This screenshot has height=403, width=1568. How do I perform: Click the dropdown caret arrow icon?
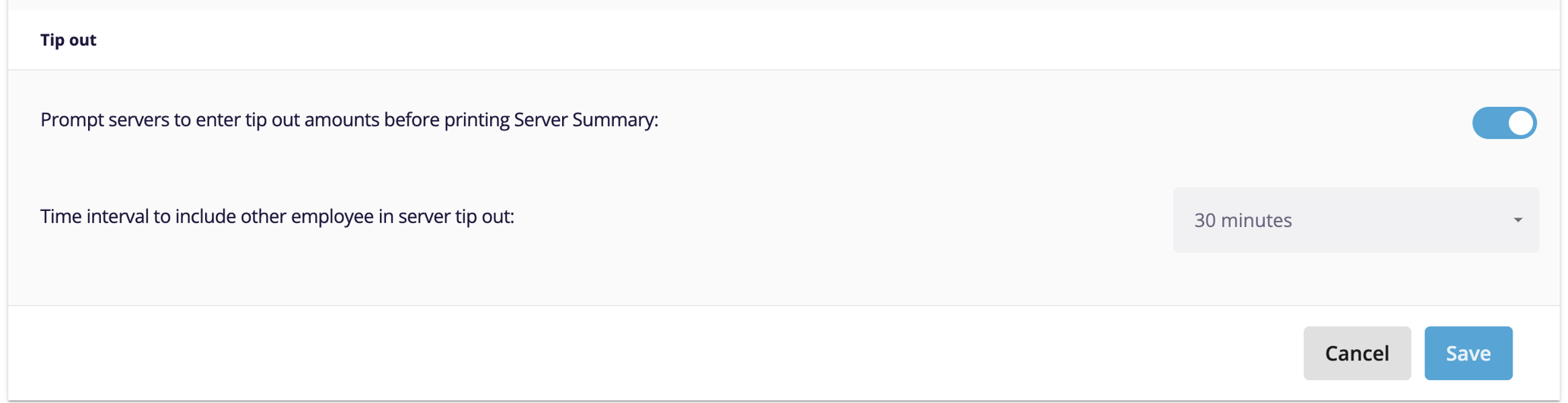tap(1517, 220)
